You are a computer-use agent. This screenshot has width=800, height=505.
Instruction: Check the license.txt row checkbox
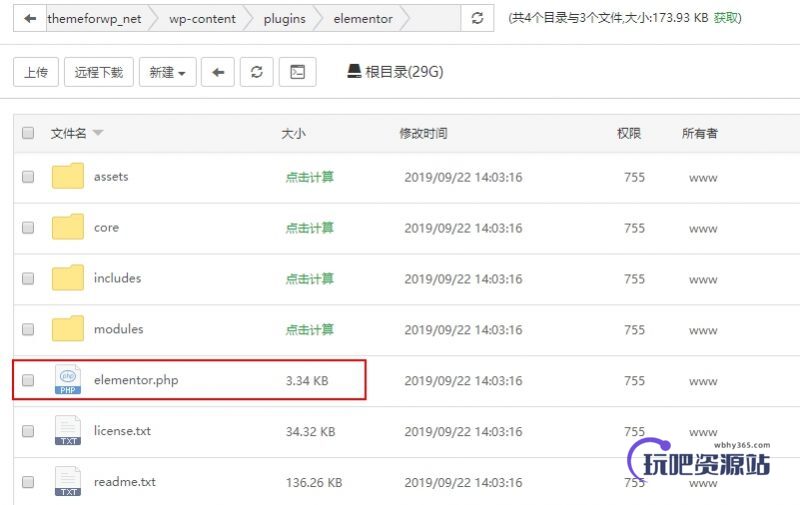tap(28, 431)
